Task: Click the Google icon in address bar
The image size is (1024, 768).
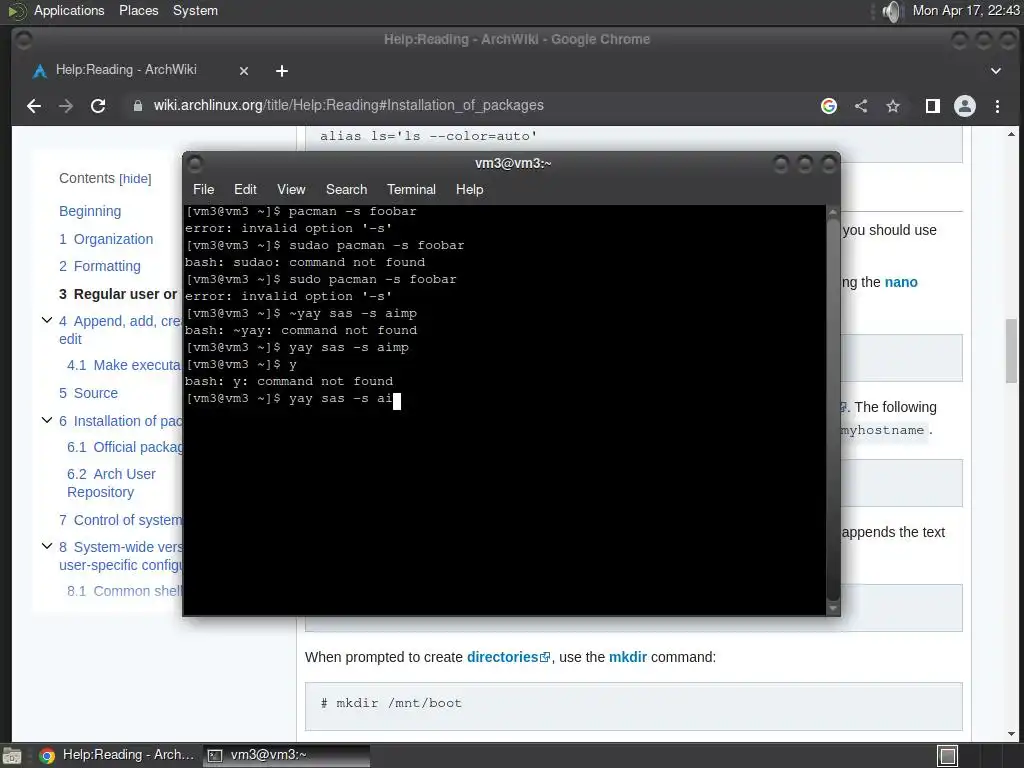Action: [829, 106]
